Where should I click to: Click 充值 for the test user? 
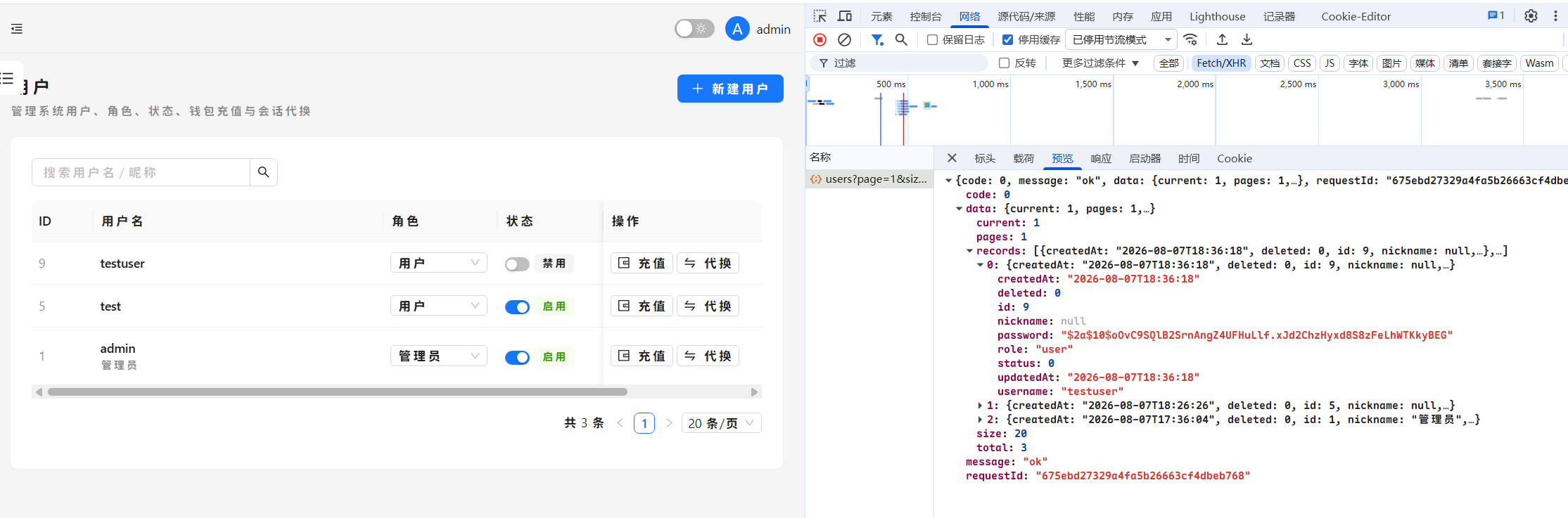[x=642, y=306]
